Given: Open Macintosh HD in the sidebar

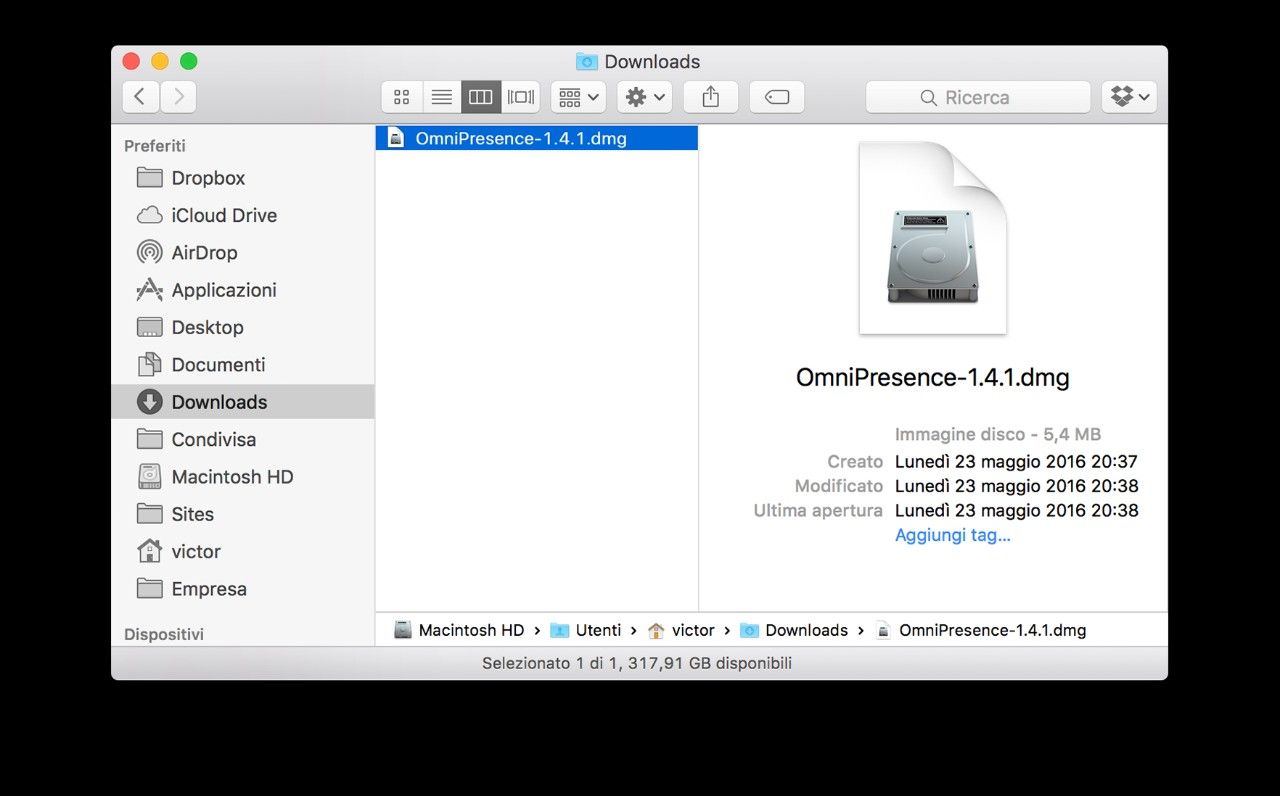Looking at the screenshot, I should [243, 477].
